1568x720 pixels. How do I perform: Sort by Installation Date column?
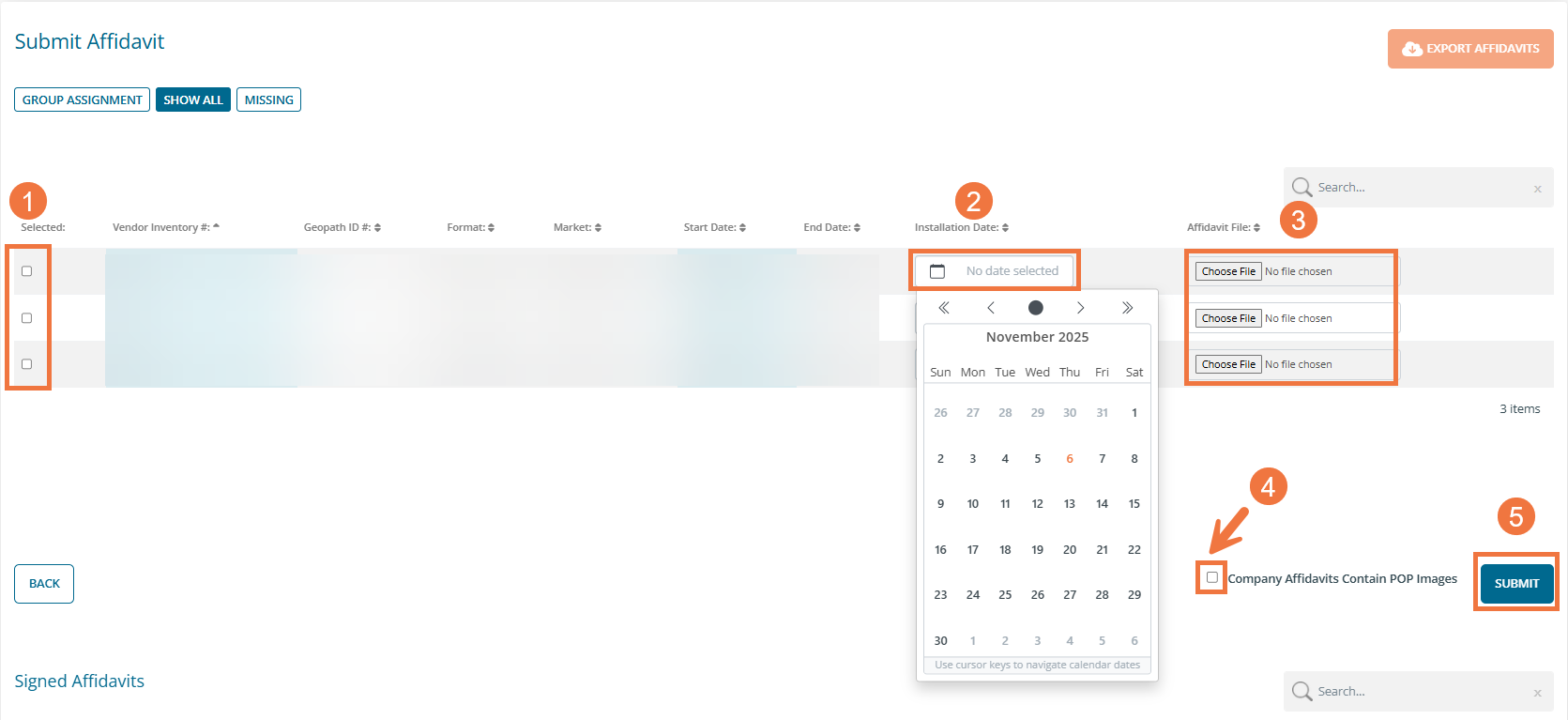(x=961, y=227)
